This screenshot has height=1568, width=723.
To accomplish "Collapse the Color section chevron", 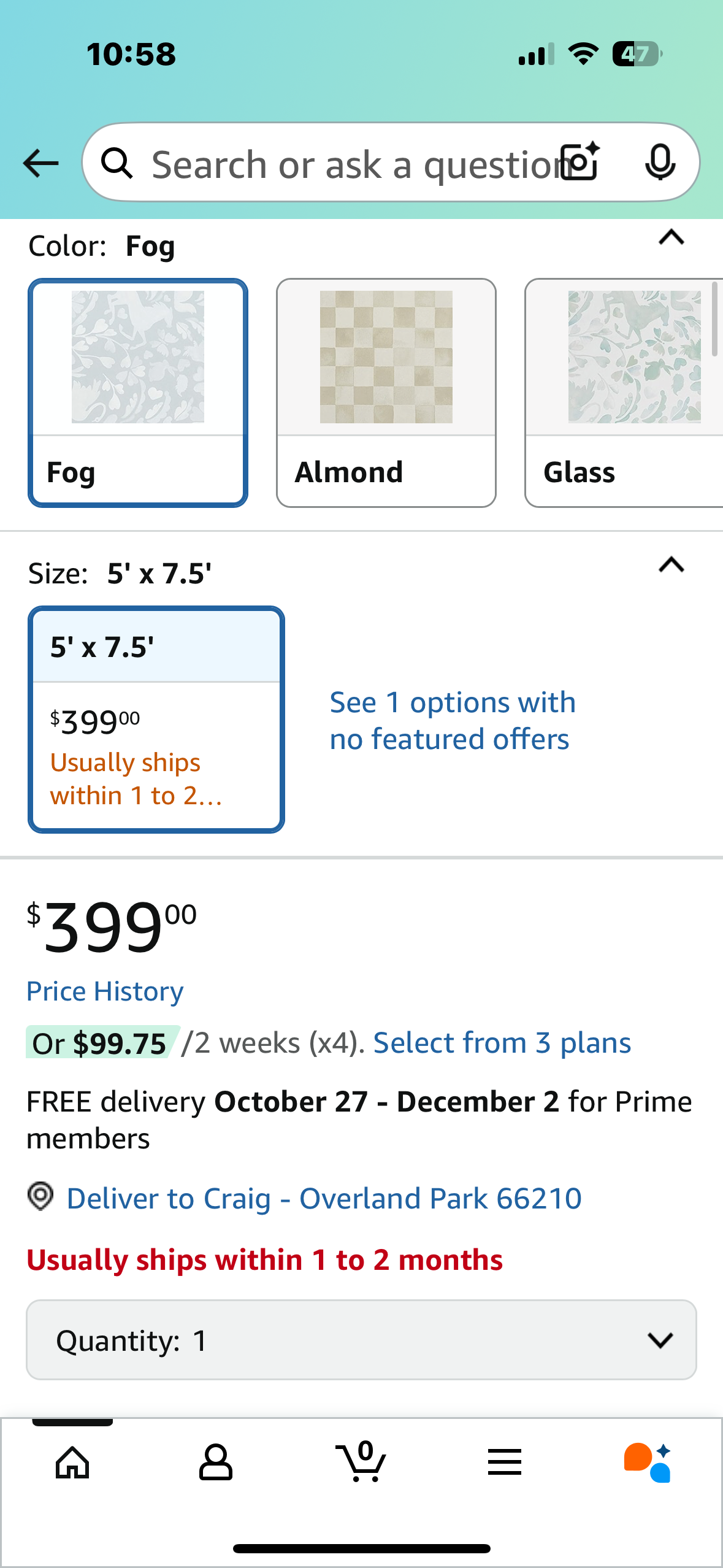I will 671,237.
